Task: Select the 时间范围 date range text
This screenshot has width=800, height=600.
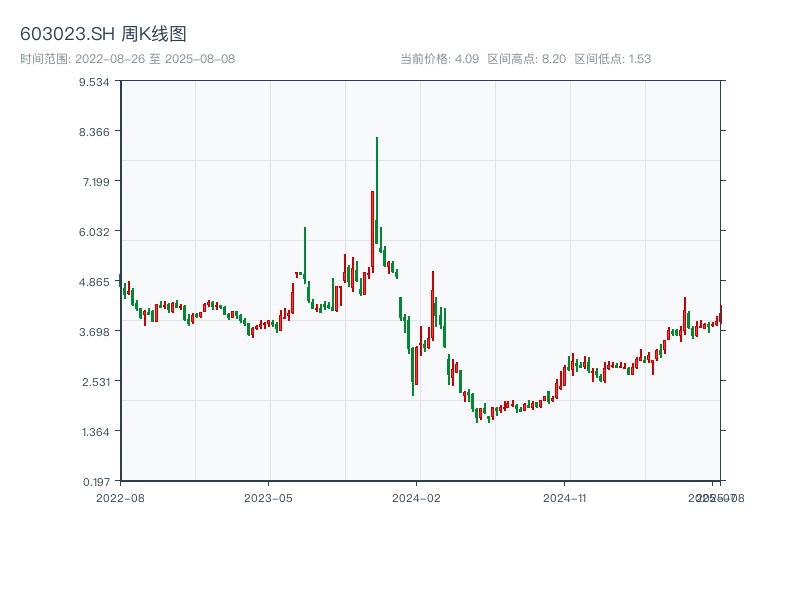Action: point(127,59)
